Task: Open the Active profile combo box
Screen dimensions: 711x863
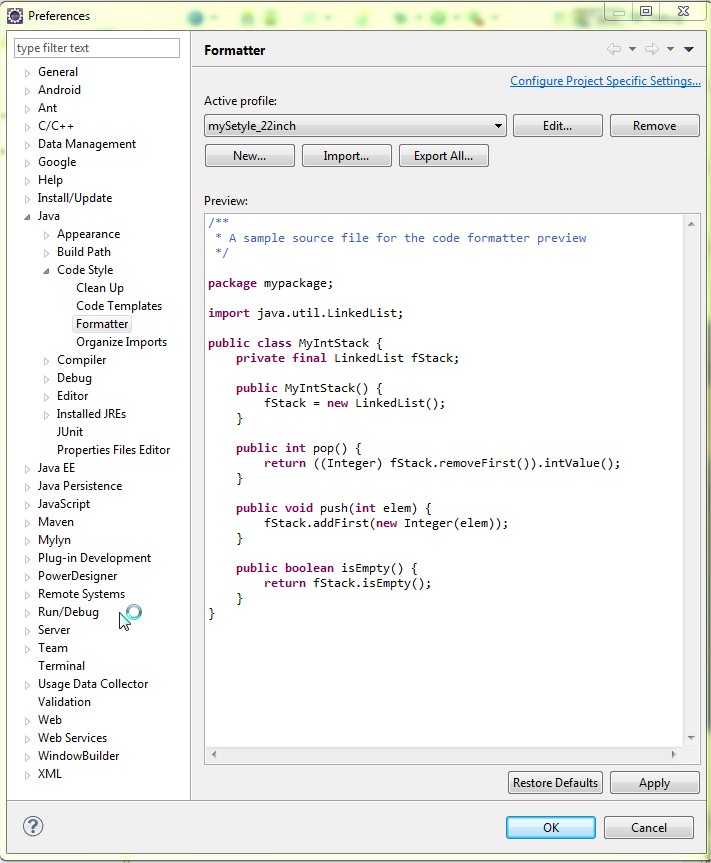Action: tap(355, 125)
